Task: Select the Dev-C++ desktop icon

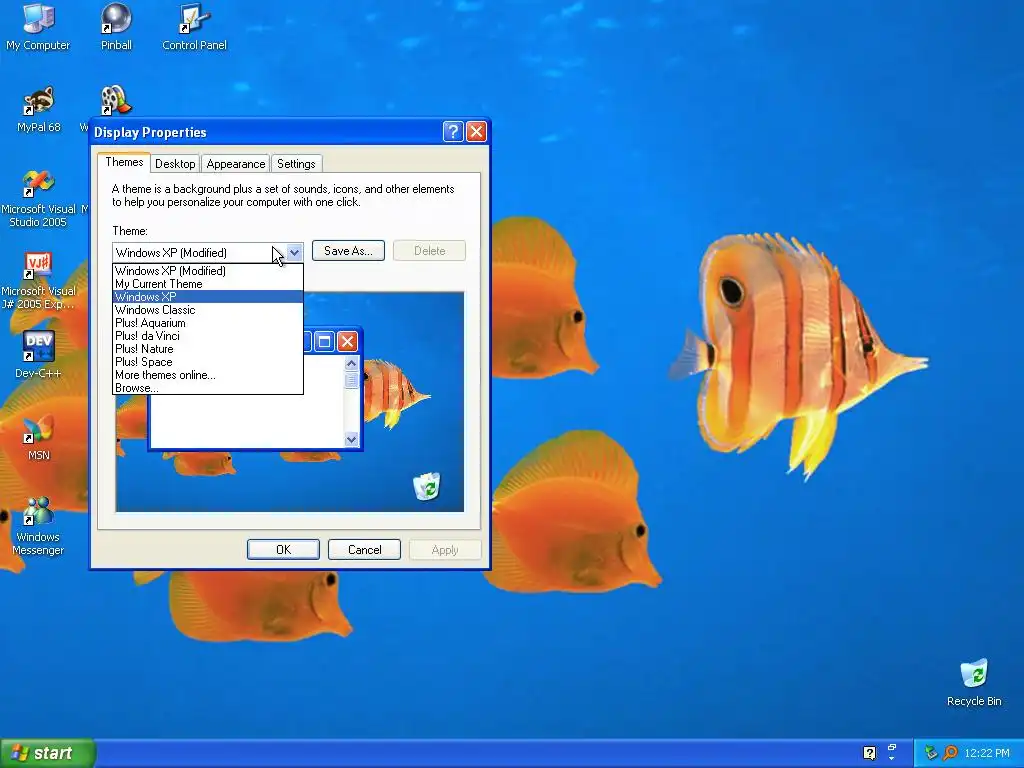Action: tap(39, 355)
